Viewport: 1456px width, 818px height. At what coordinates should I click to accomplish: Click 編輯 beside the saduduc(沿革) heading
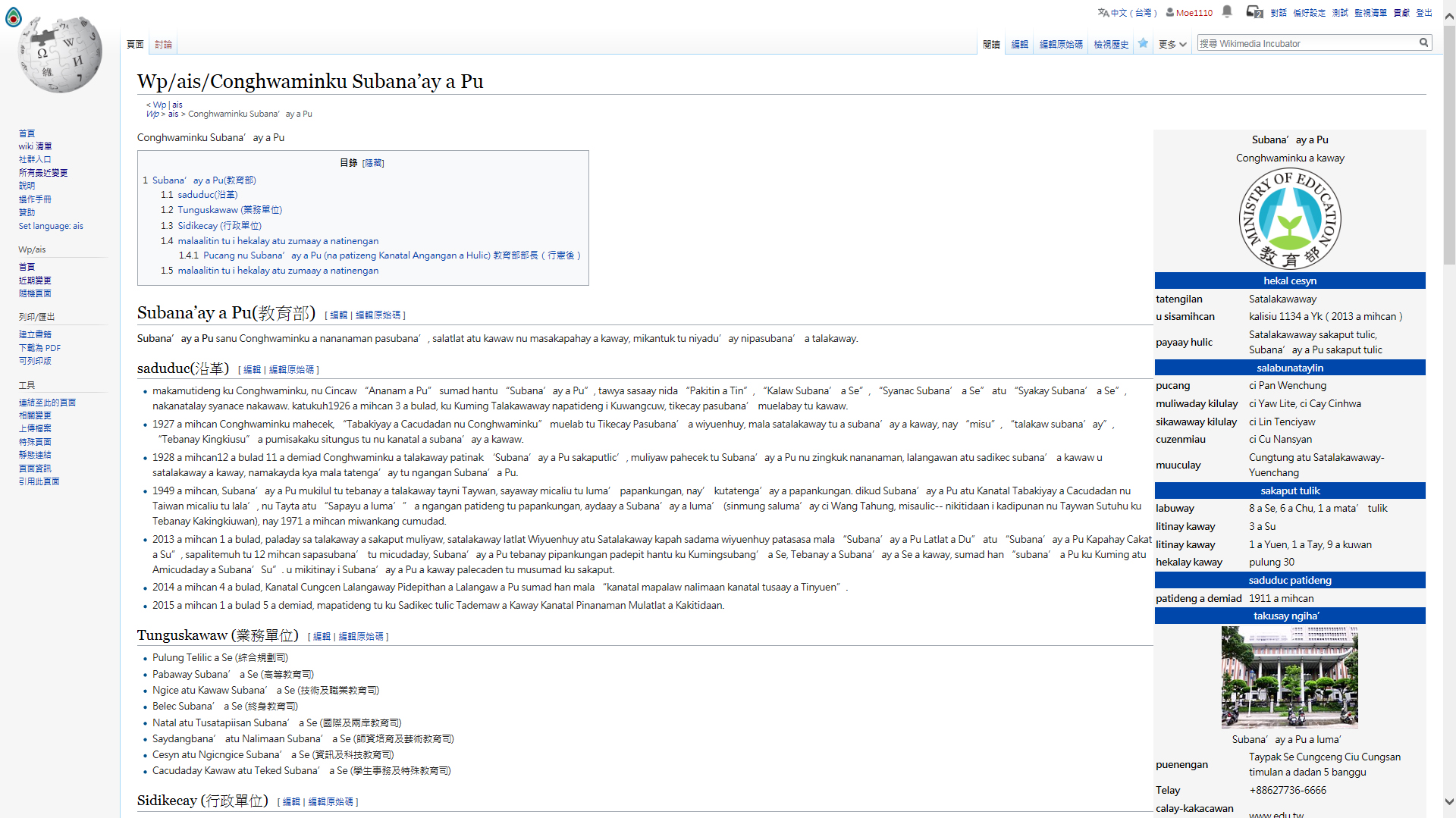coord(253,370)
